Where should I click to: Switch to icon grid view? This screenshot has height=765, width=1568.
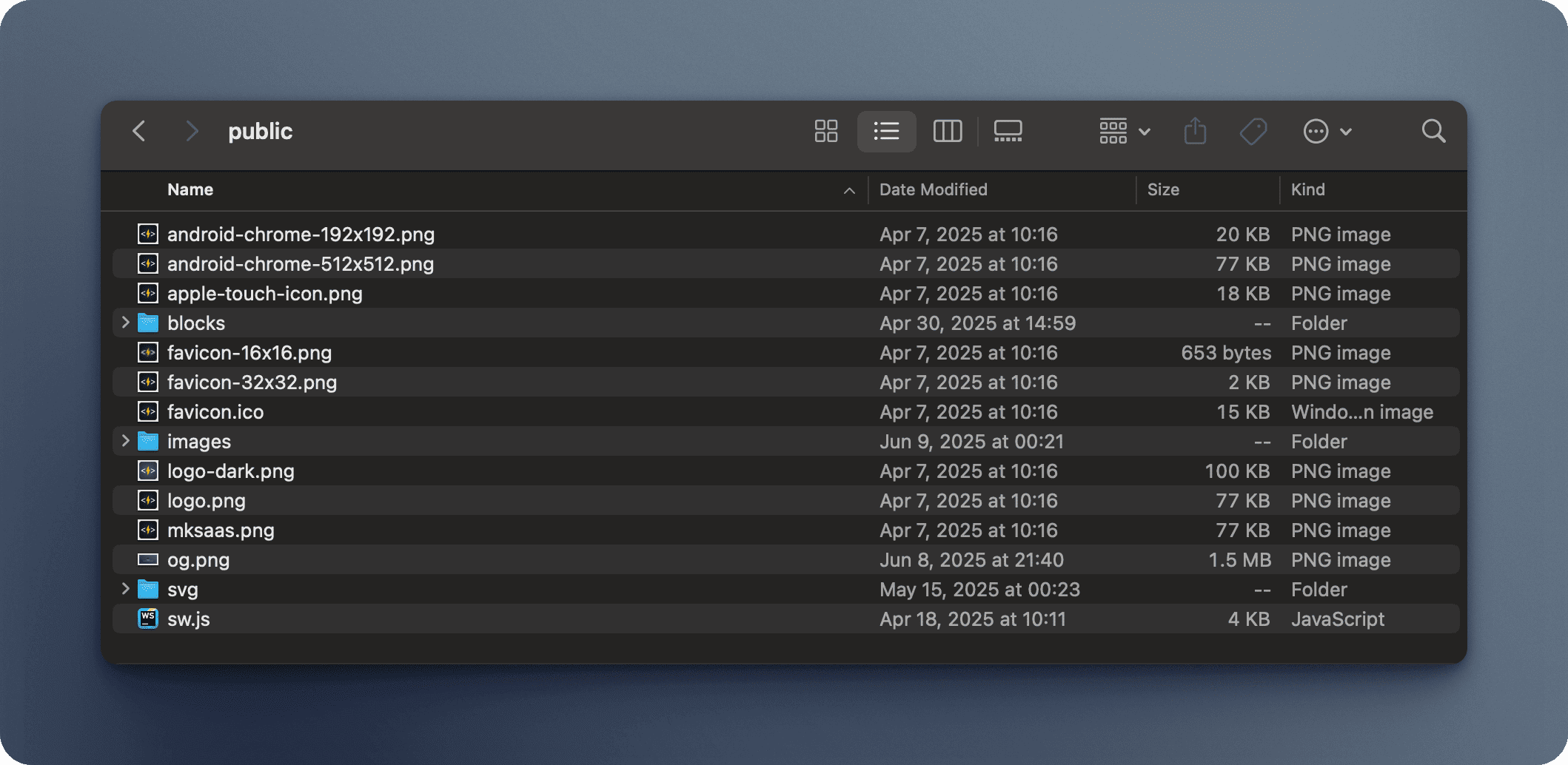[x=825, y=132]
